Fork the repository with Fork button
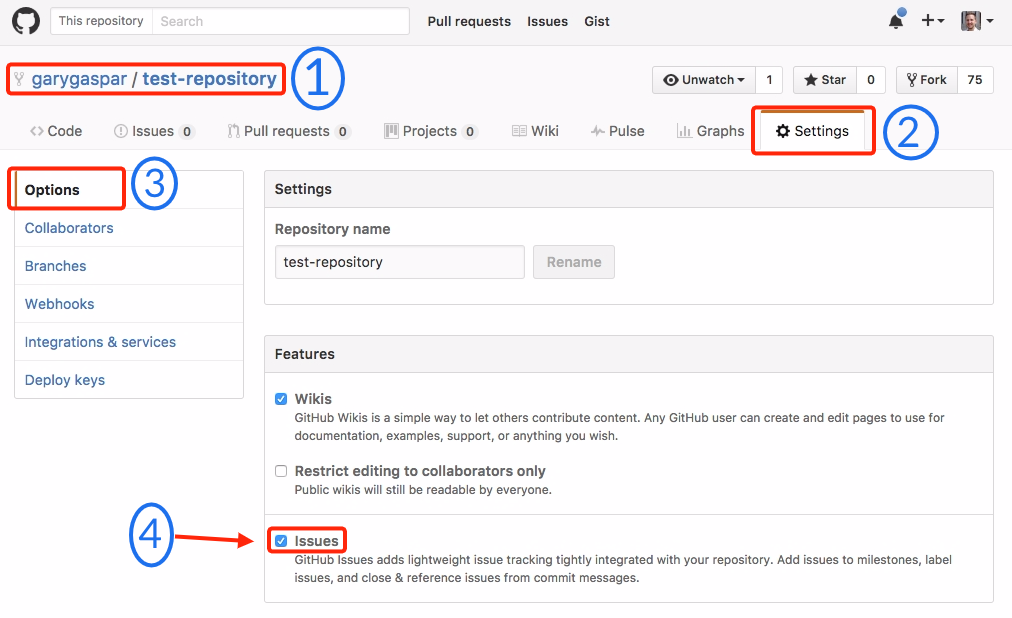Screen dimensions: 1012x618 point(927,80)
